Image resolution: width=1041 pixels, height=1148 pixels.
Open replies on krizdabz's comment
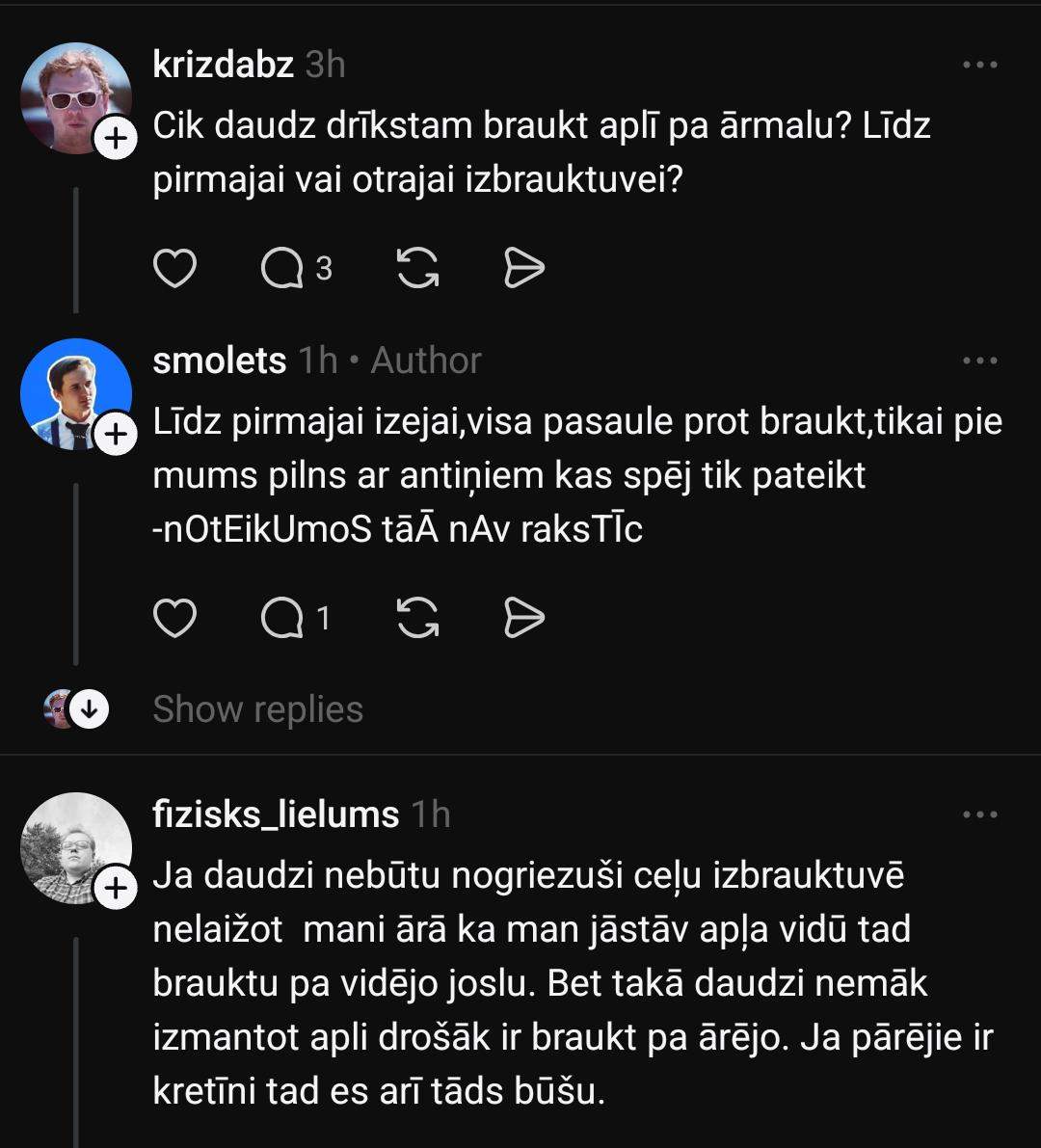click(282, 269)
